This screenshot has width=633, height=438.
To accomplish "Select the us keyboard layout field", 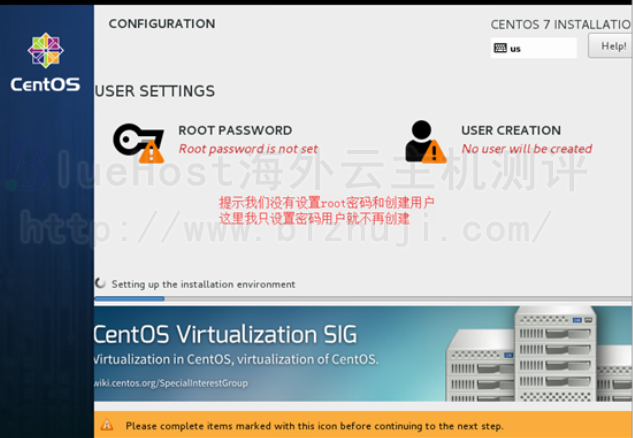I will click(533, 48).
